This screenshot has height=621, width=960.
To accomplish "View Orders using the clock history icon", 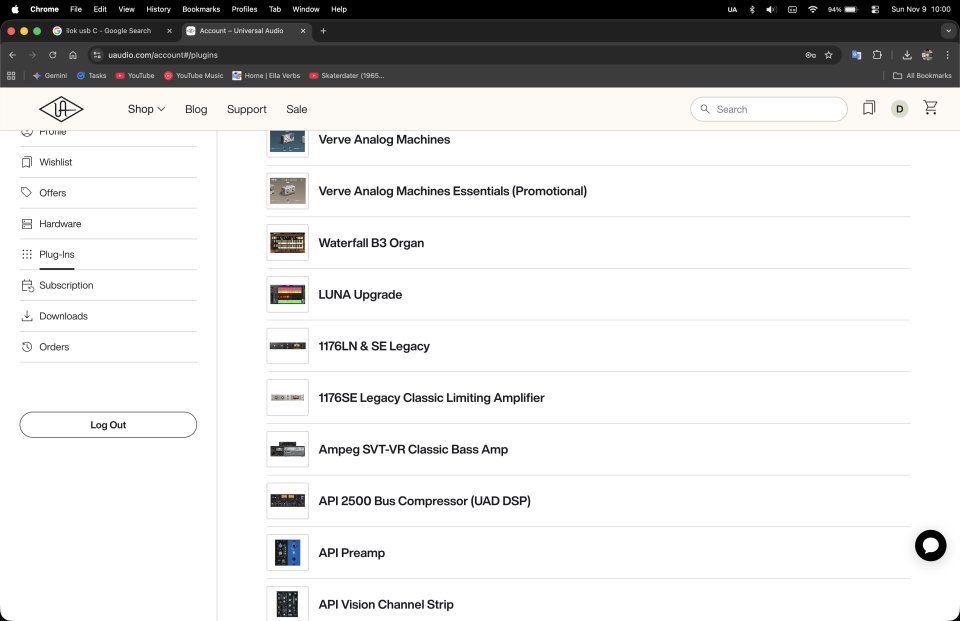I will pos(27,347).
